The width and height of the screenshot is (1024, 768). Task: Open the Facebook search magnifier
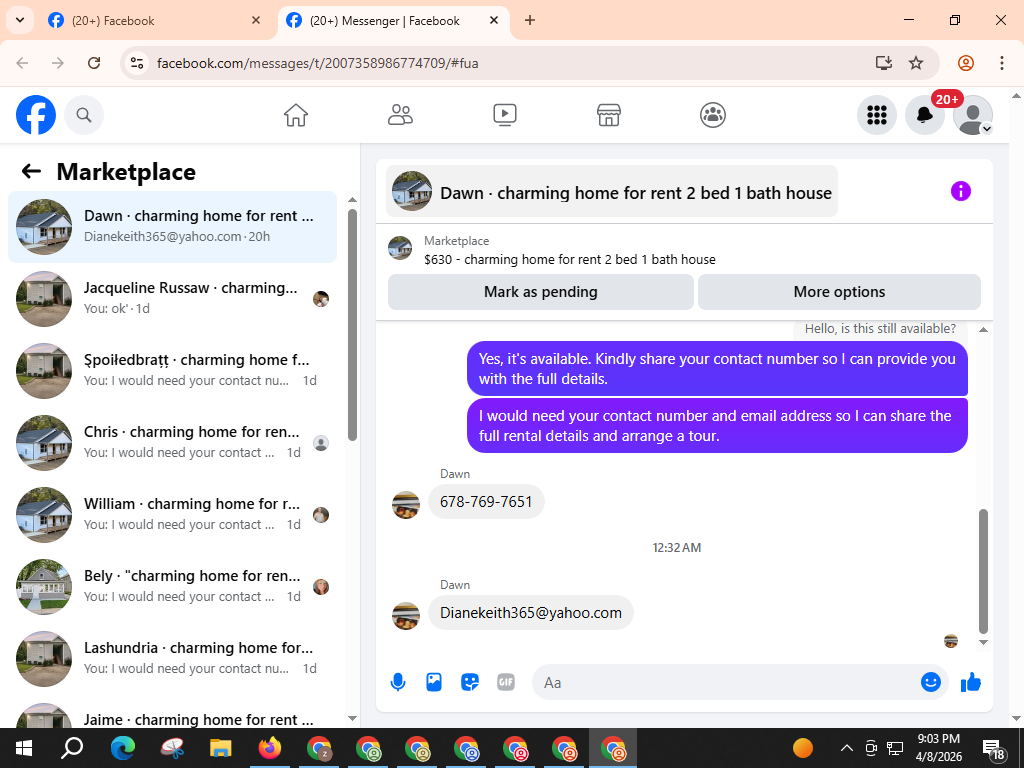[x=84, y=115]
